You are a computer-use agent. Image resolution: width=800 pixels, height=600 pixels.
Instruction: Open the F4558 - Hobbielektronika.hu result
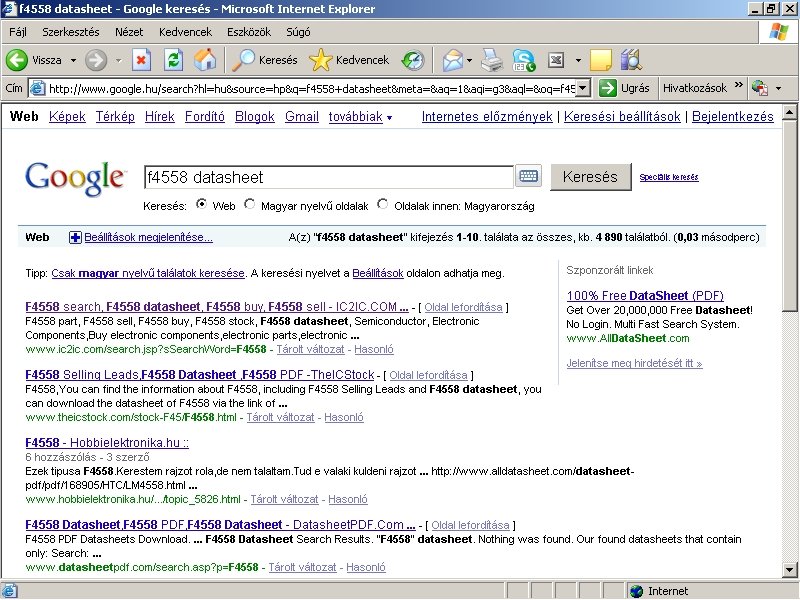coord(107,442)
